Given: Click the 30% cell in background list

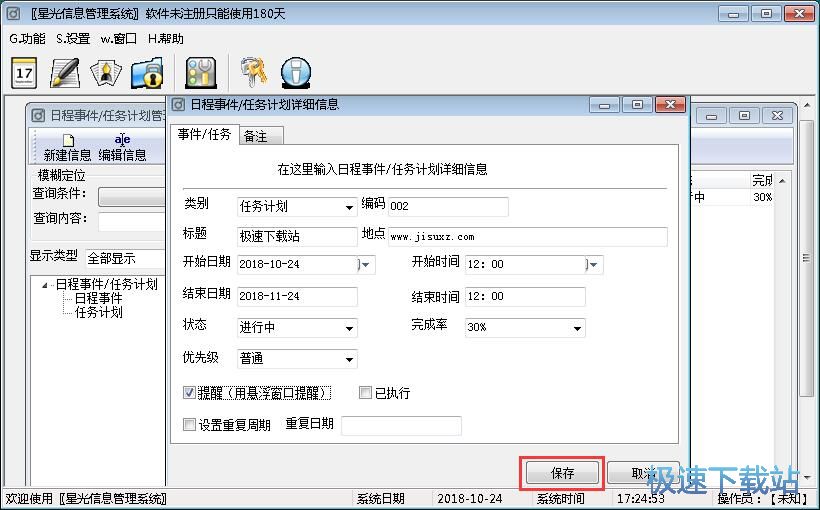Looking at the screenshot, I should [x=762, y=197].
